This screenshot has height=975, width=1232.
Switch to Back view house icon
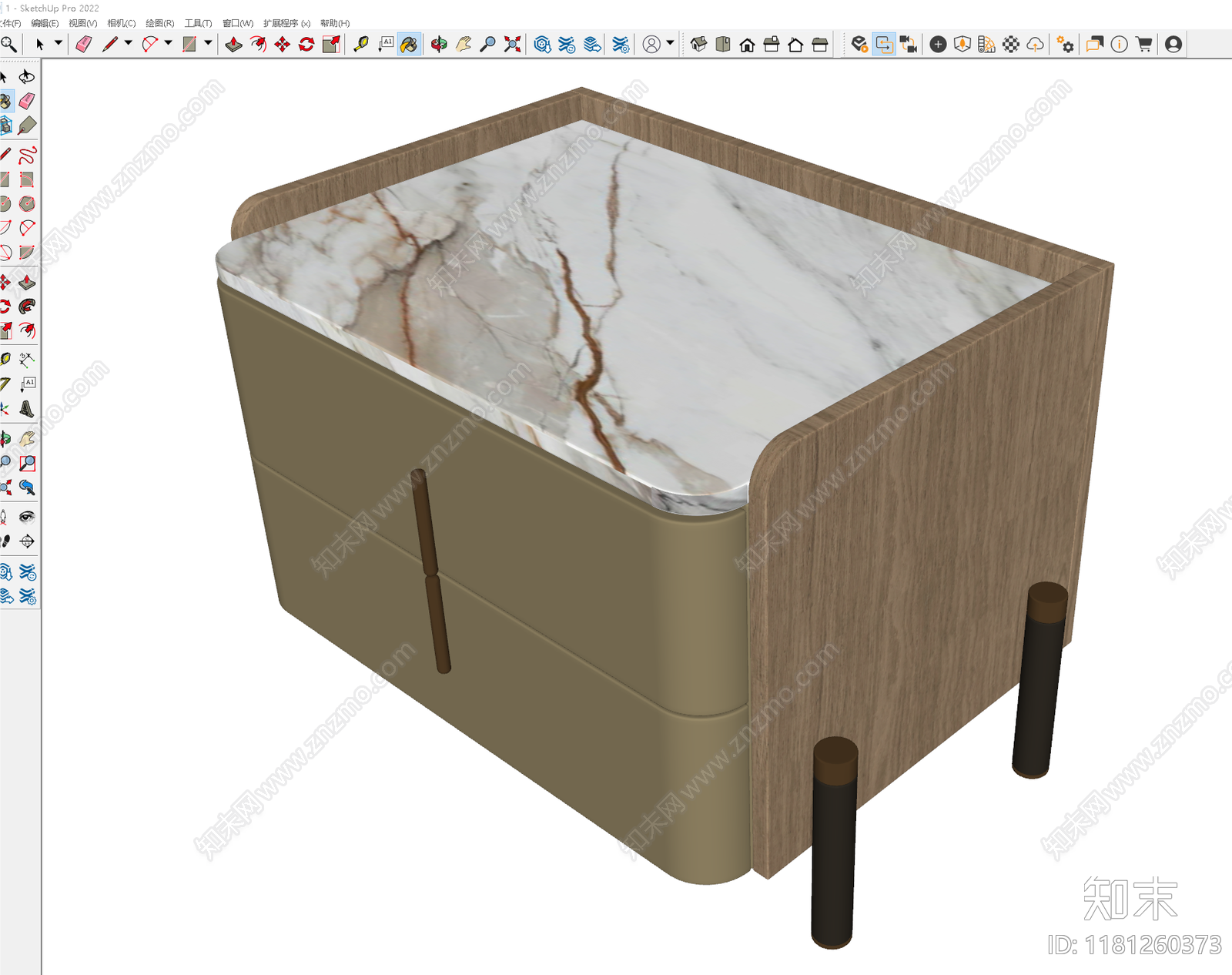click(795, 45)
